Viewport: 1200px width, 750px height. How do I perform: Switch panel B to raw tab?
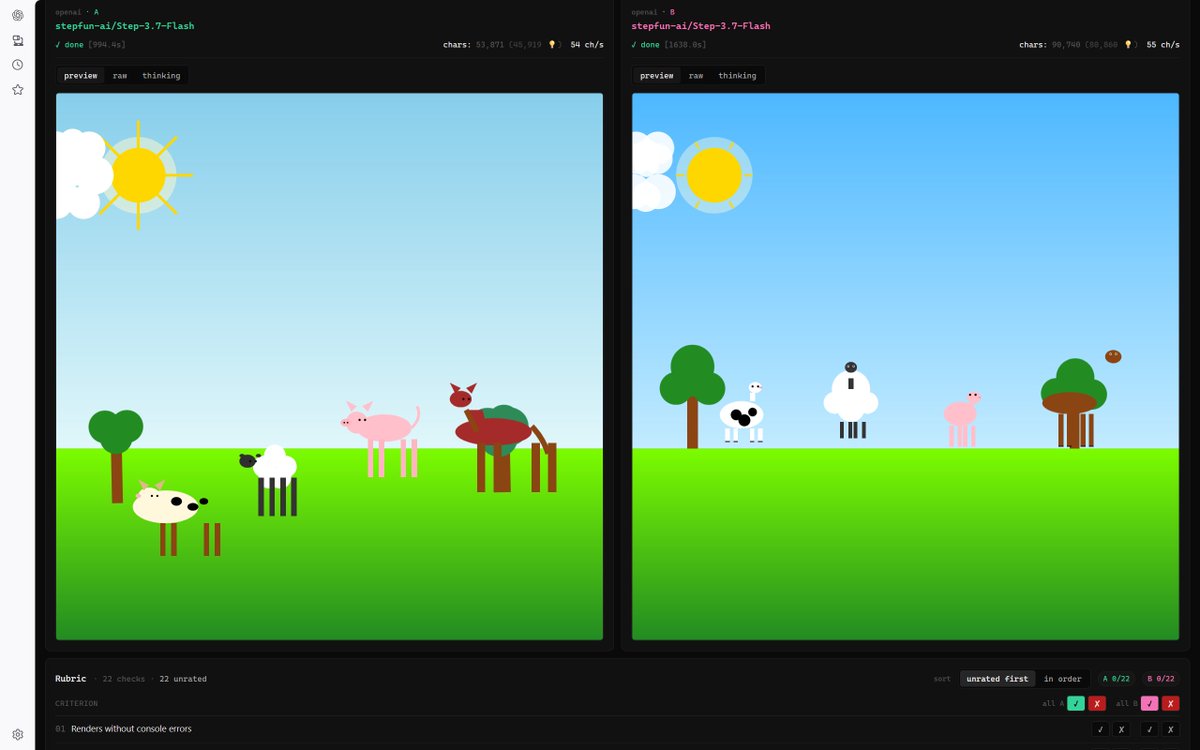point(696,76)
